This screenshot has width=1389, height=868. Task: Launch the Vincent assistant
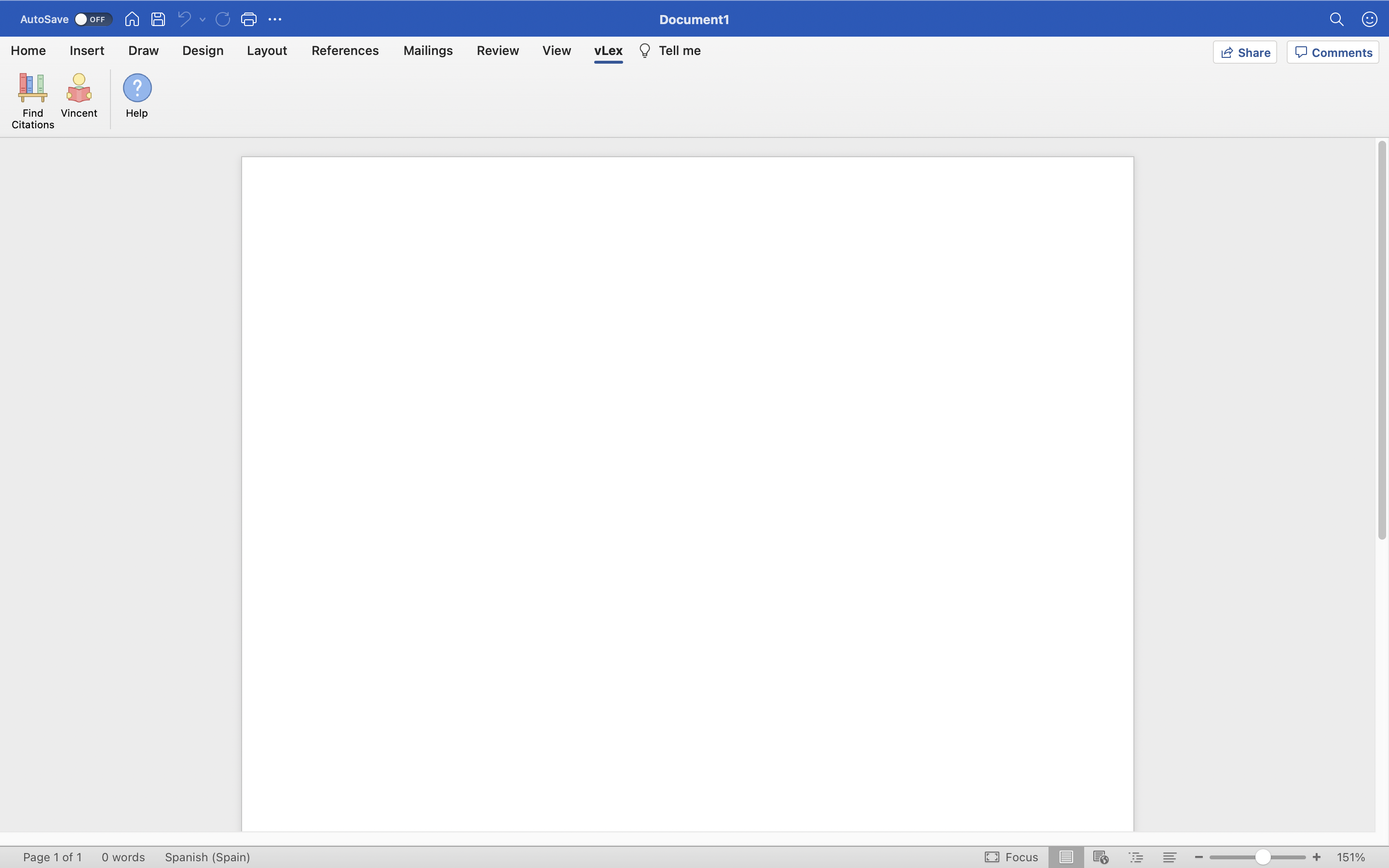click(x=79, y=96)
